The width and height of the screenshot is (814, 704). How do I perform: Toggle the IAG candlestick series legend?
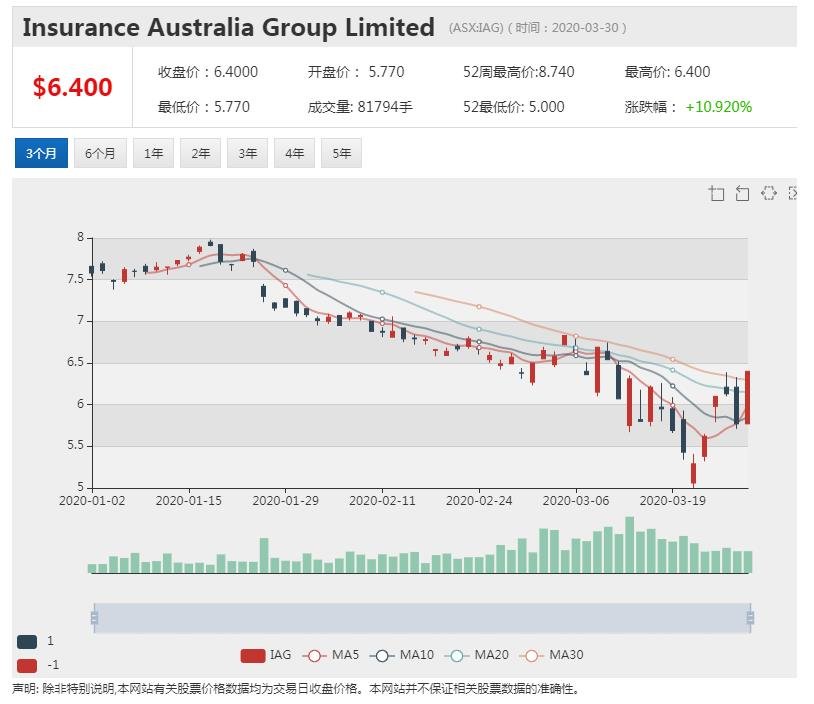coord(266,655)
